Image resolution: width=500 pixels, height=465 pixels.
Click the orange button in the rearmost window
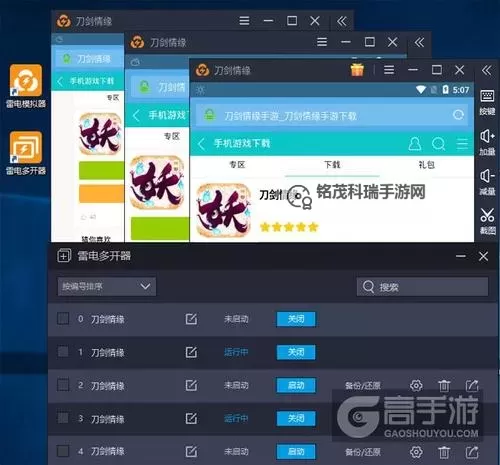click(101, 193)
